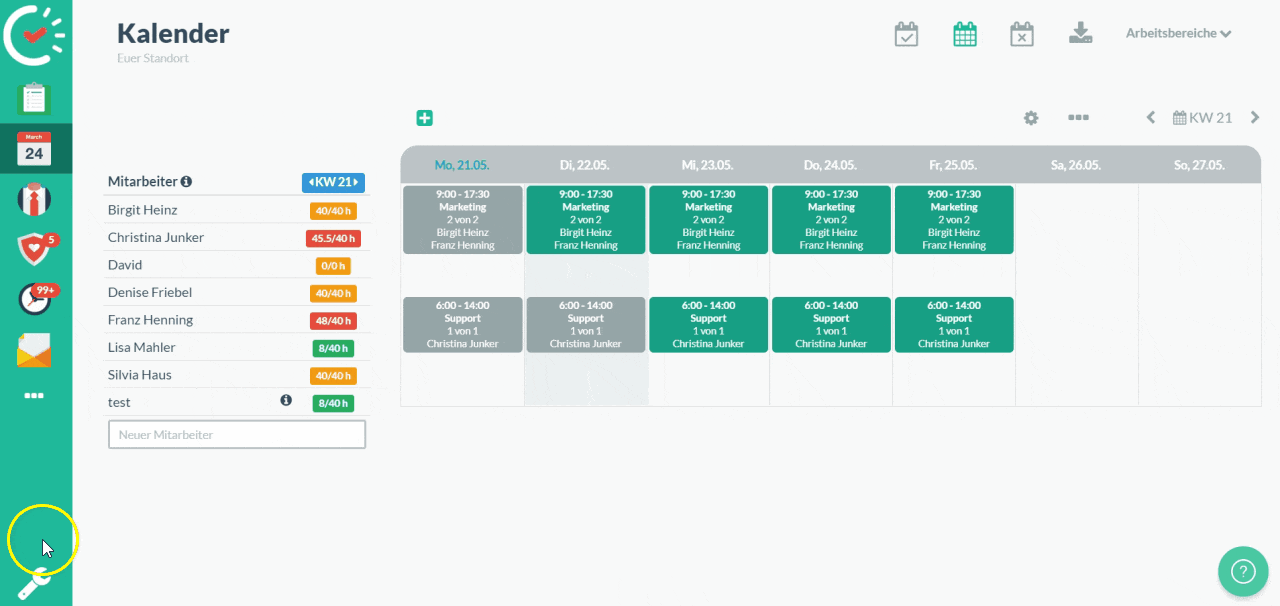Open the clipboard task list in sidebar
1280x606 pixels.
coord(34,99)
